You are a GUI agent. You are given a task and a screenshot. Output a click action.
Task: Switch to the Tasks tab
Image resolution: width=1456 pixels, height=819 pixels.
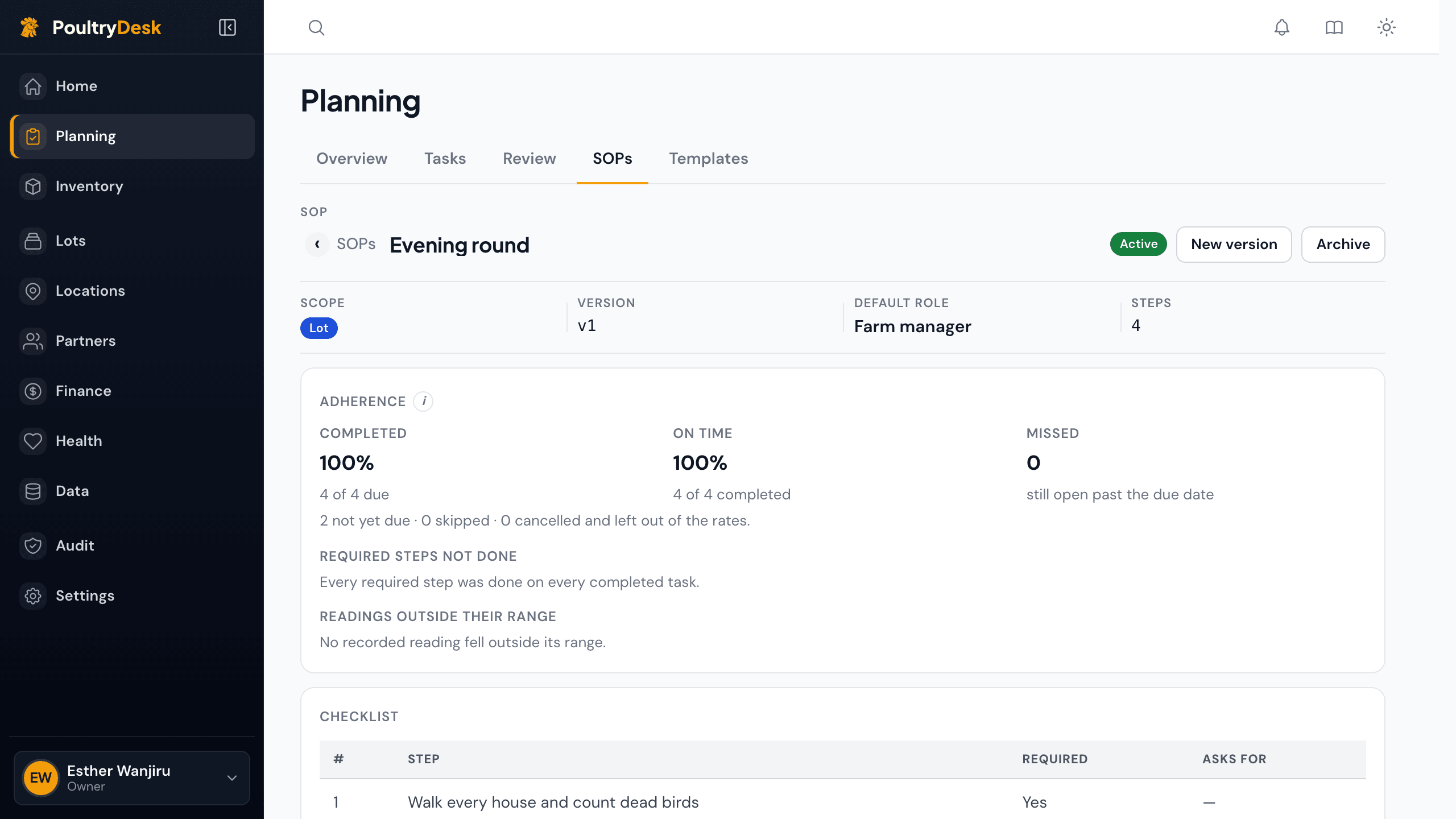445,159
